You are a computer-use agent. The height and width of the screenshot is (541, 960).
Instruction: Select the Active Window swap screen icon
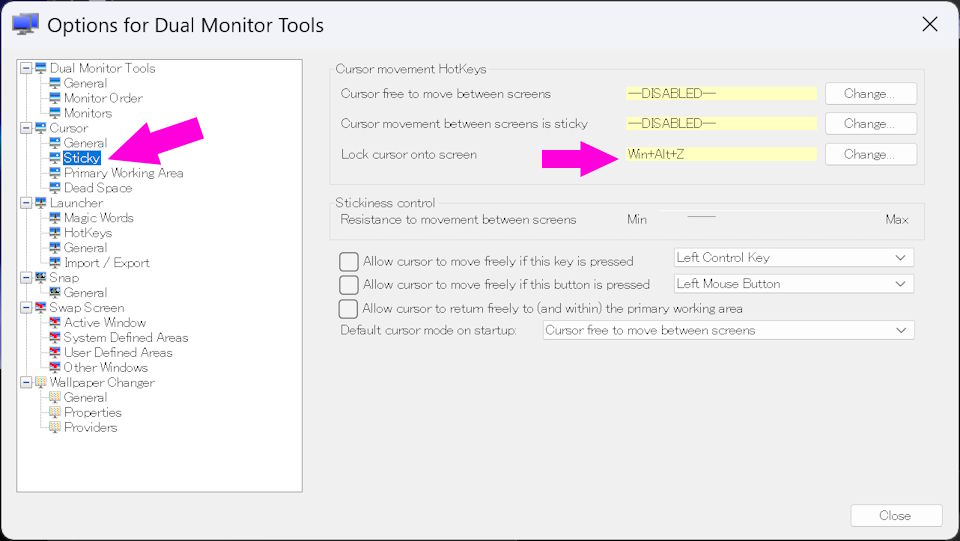tap(55, 323)
